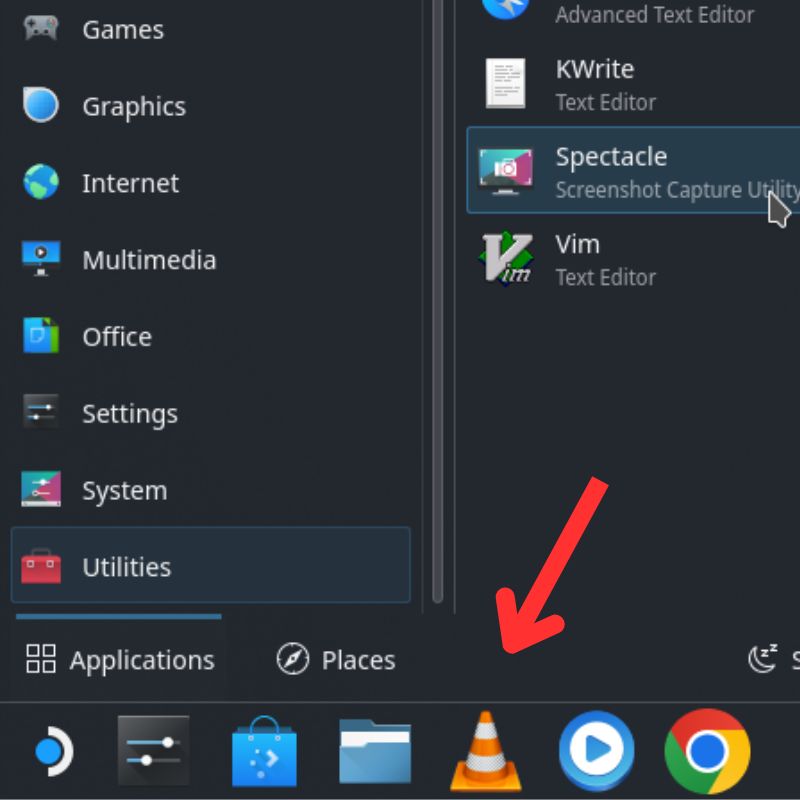Screen dimensions: 800x800
Task: Open Dolphin file manager from taskbar
Action: 375,751
